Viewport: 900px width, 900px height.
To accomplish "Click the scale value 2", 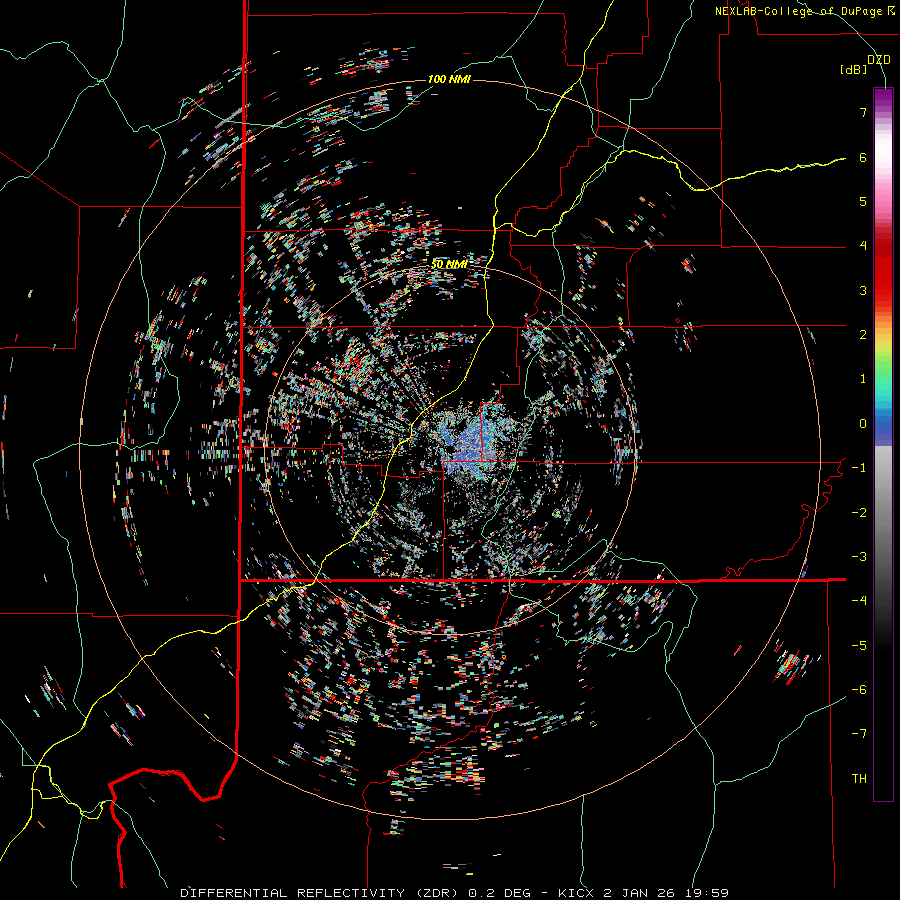I will (x=863, y=334).
